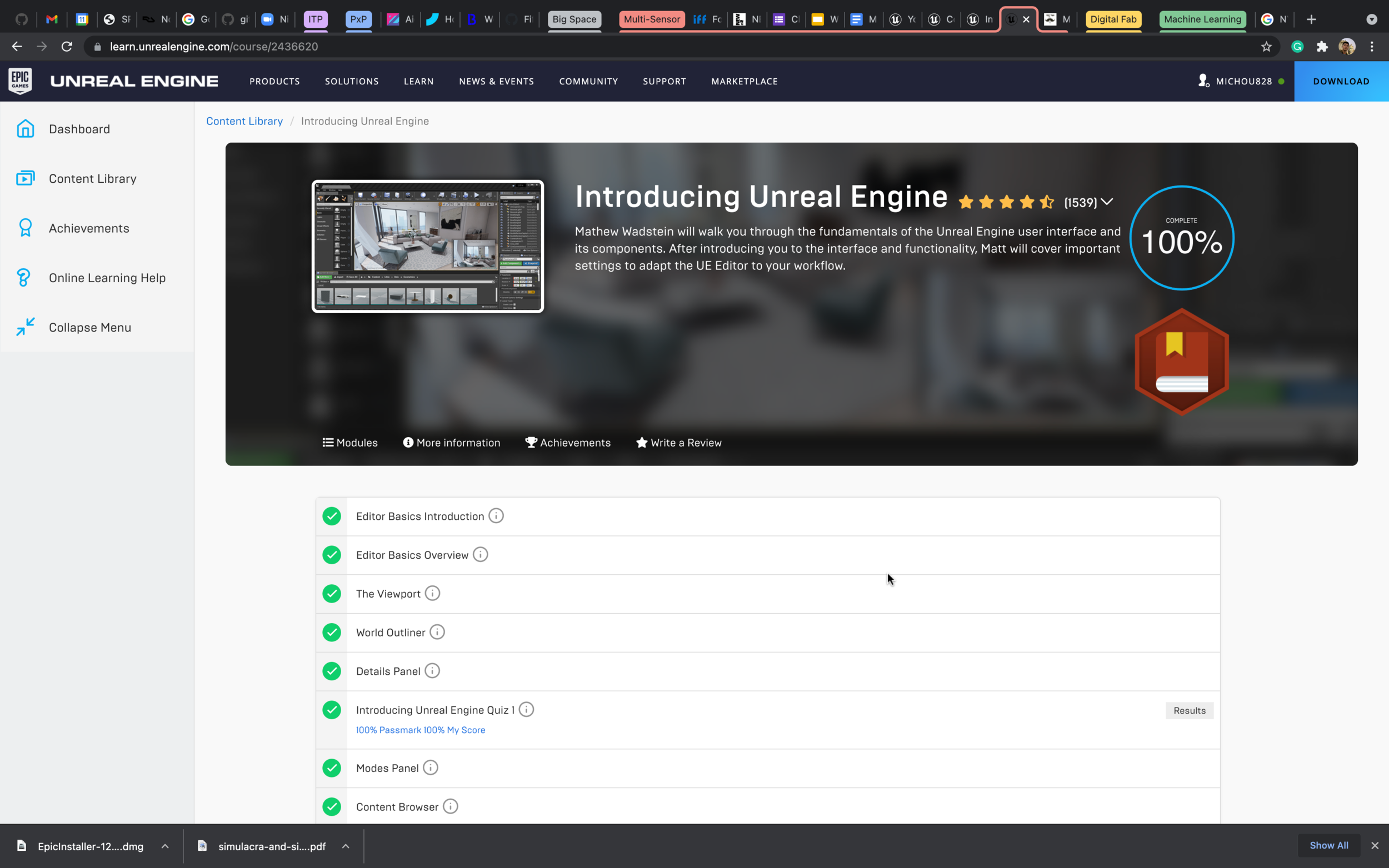Open Dashboard from the sidebar
The width and height of the screenshot is (1389, 868).
(79, 129)
